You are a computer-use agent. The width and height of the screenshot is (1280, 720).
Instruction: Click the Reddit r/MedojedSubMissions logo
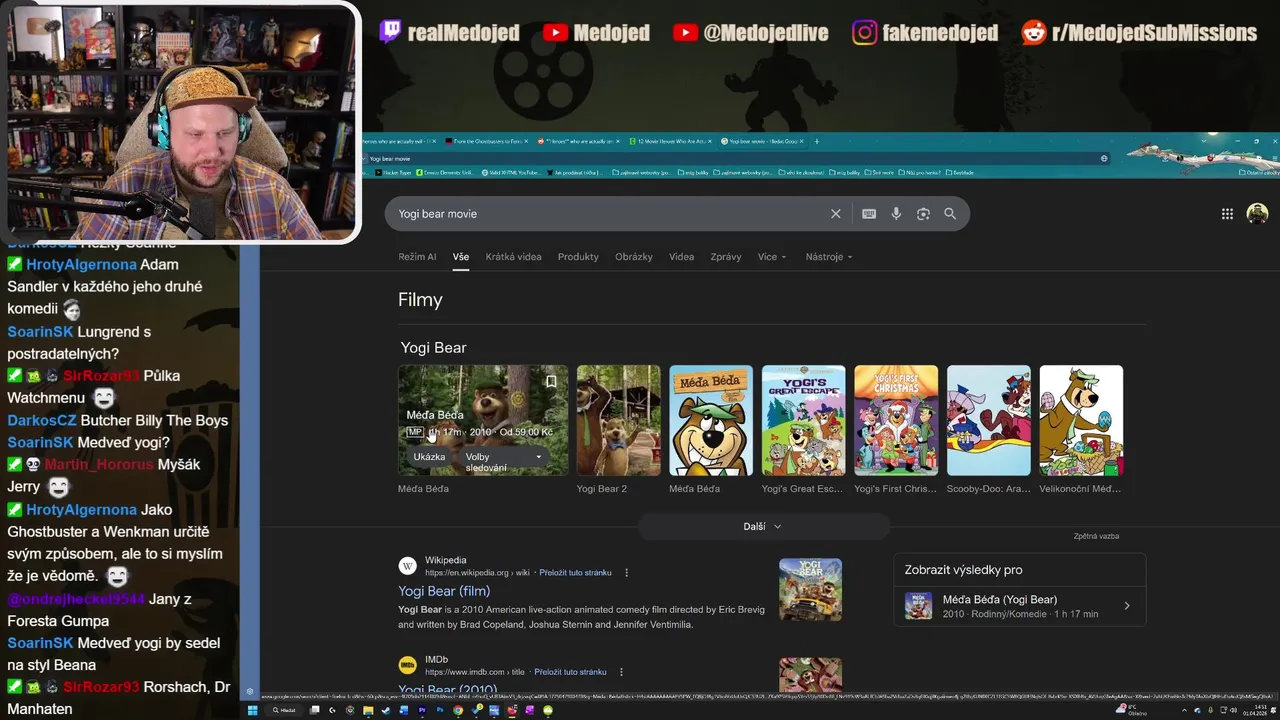pos(1034,32)
